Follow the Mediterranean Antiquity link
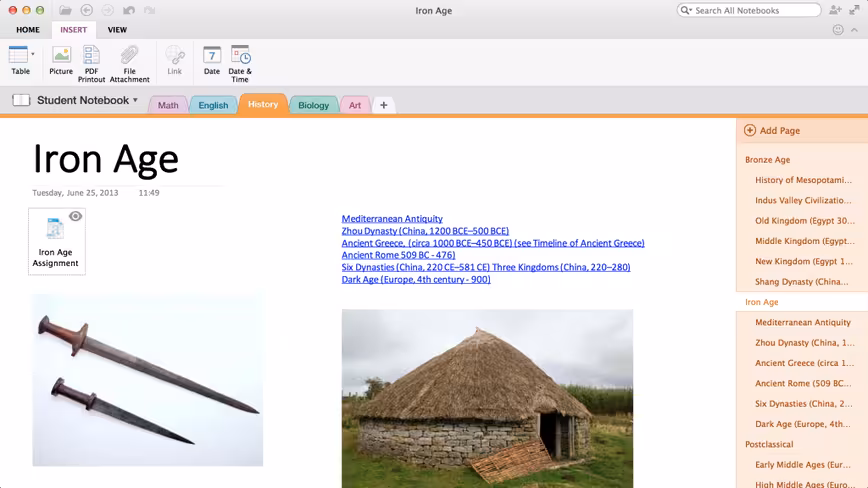Image resolution: width=868 pixels, height=488 pixels. click(x=392, y=219)
